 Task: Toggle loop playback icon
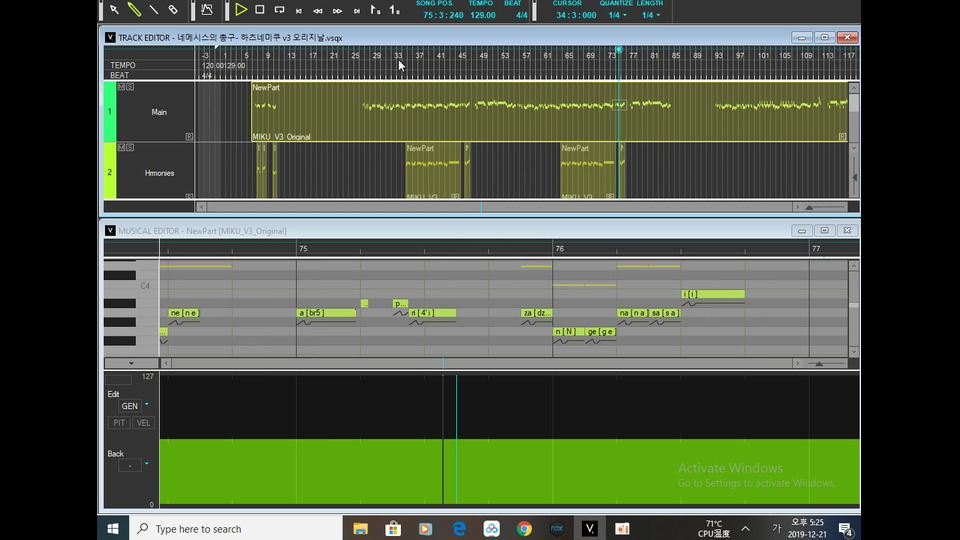point(279,10)
